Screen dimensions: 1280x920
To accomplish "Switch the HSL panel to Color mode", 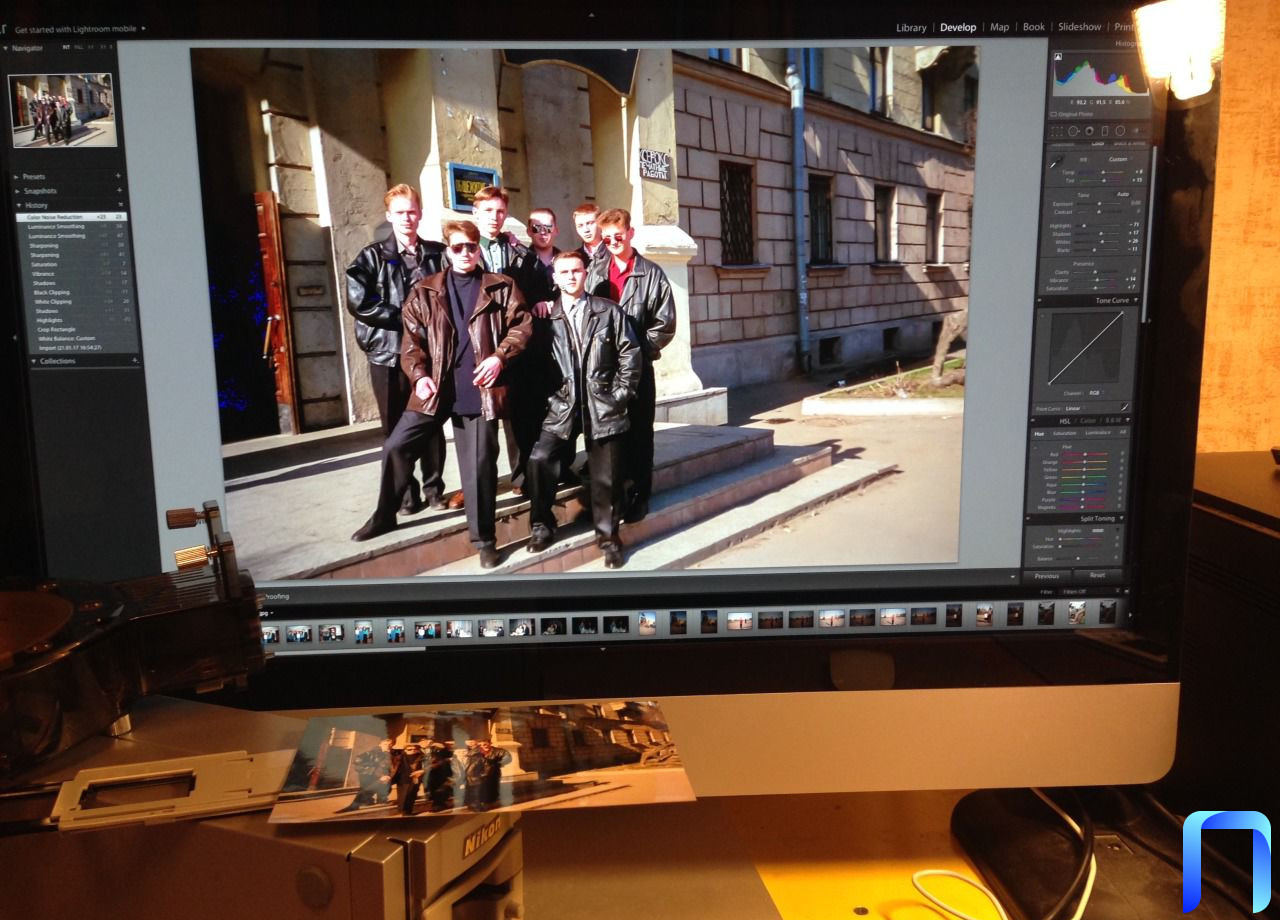I will [x=1088, y=420].
